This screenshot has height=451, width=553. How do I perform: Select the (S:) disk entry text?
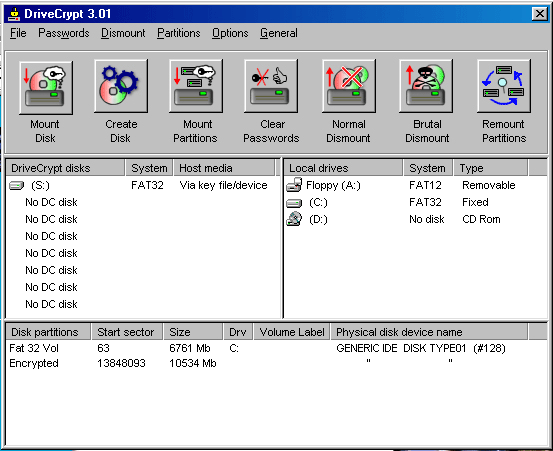click(x=40, y=185)
